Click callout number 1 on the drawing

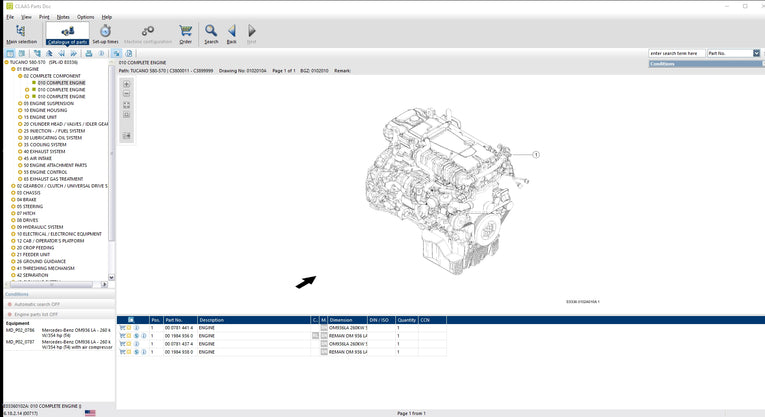point(535,155)
